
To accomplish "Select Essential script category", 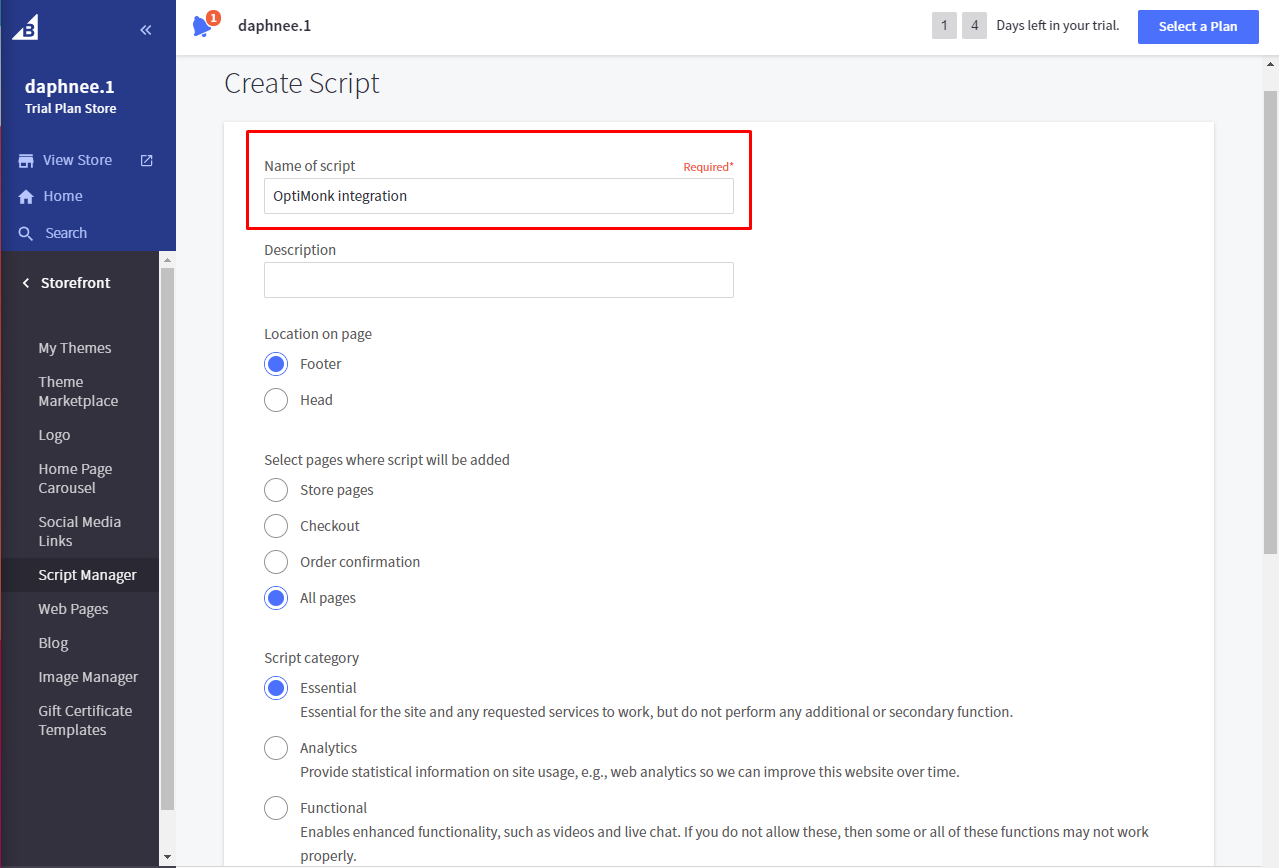I will click(x=276, y=688).
